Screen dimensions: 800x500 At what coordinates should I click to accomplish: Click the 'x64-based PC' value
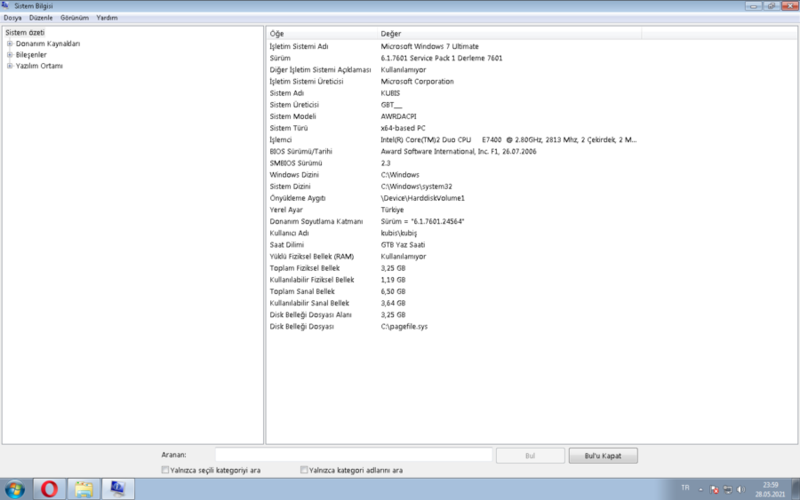point(403,129)
